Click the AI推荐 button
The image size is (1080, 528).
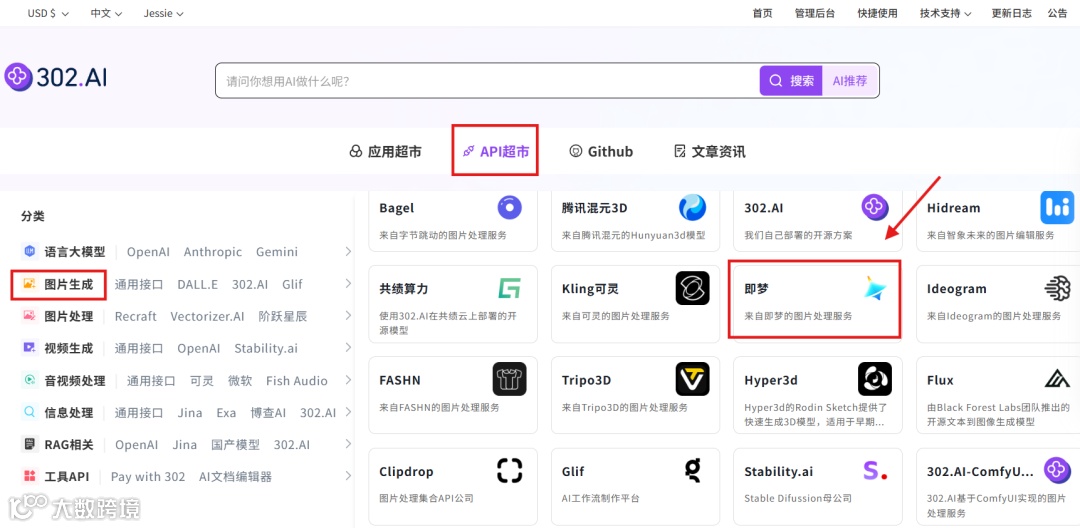point(851,81)
